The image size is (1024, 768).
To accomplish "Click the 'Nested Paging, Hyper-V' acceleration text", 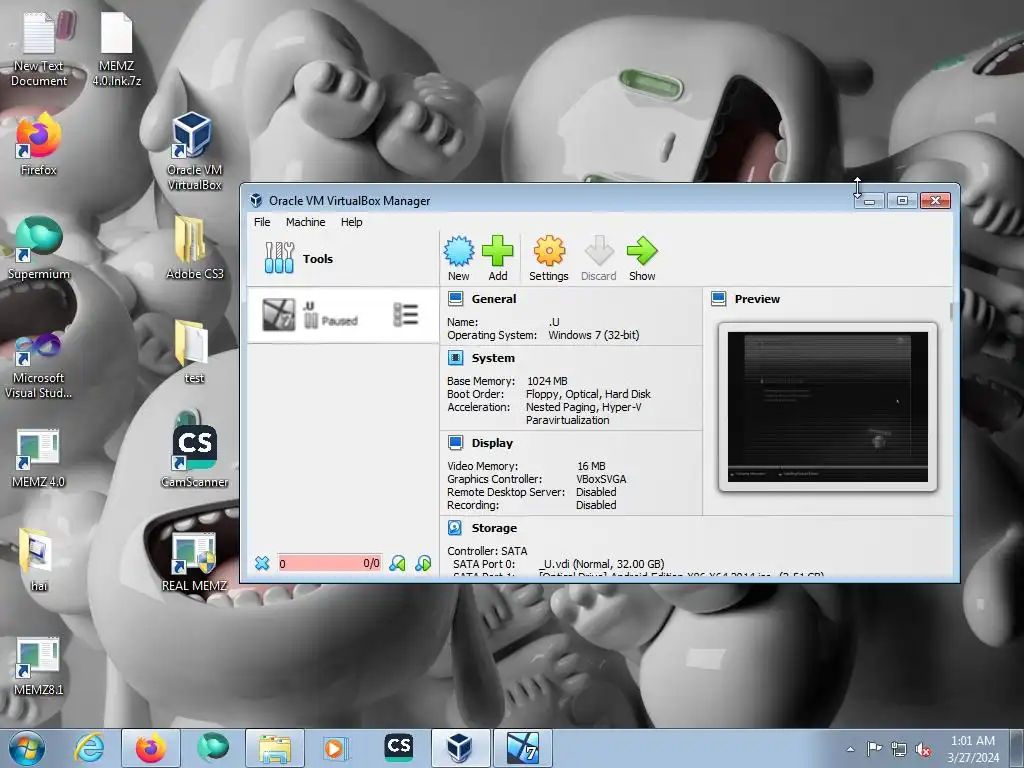I will [x=584, y=407].
